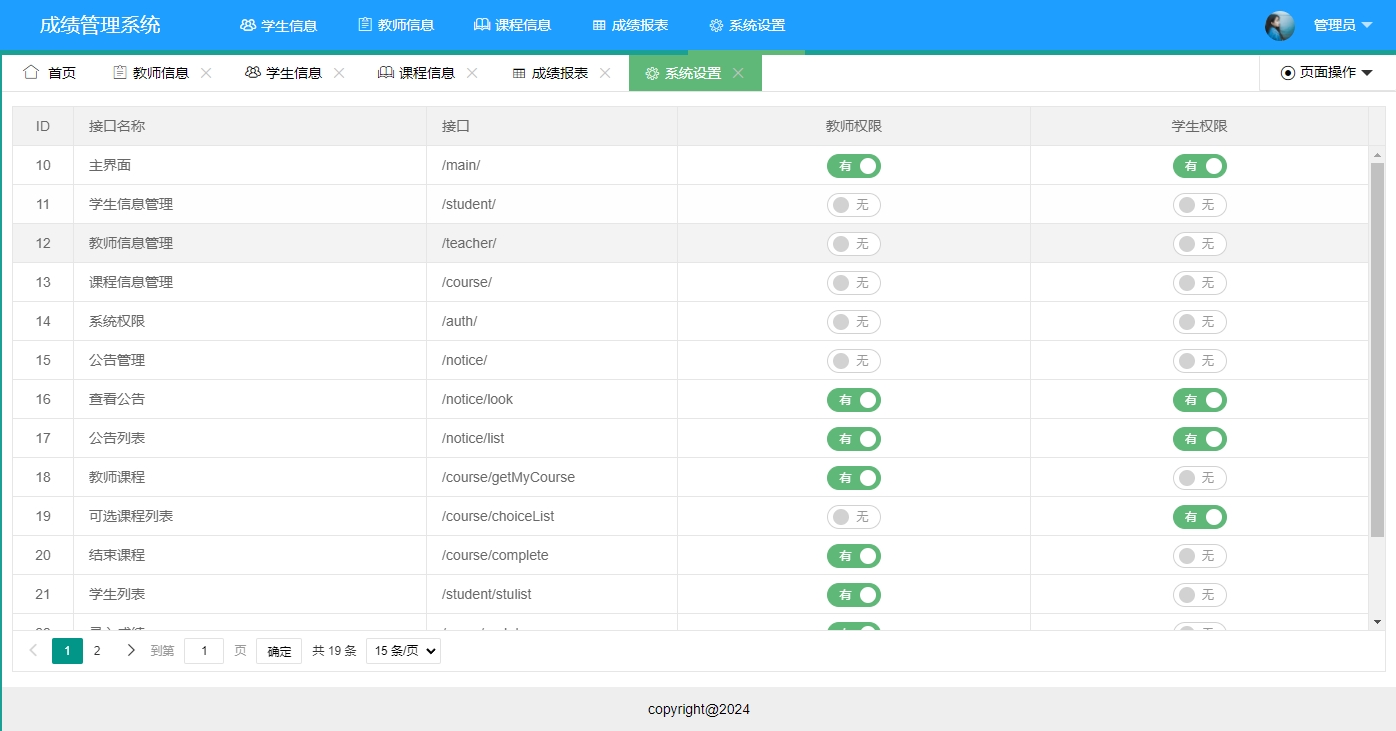Click the 确定 page jump button

(279, 651)
